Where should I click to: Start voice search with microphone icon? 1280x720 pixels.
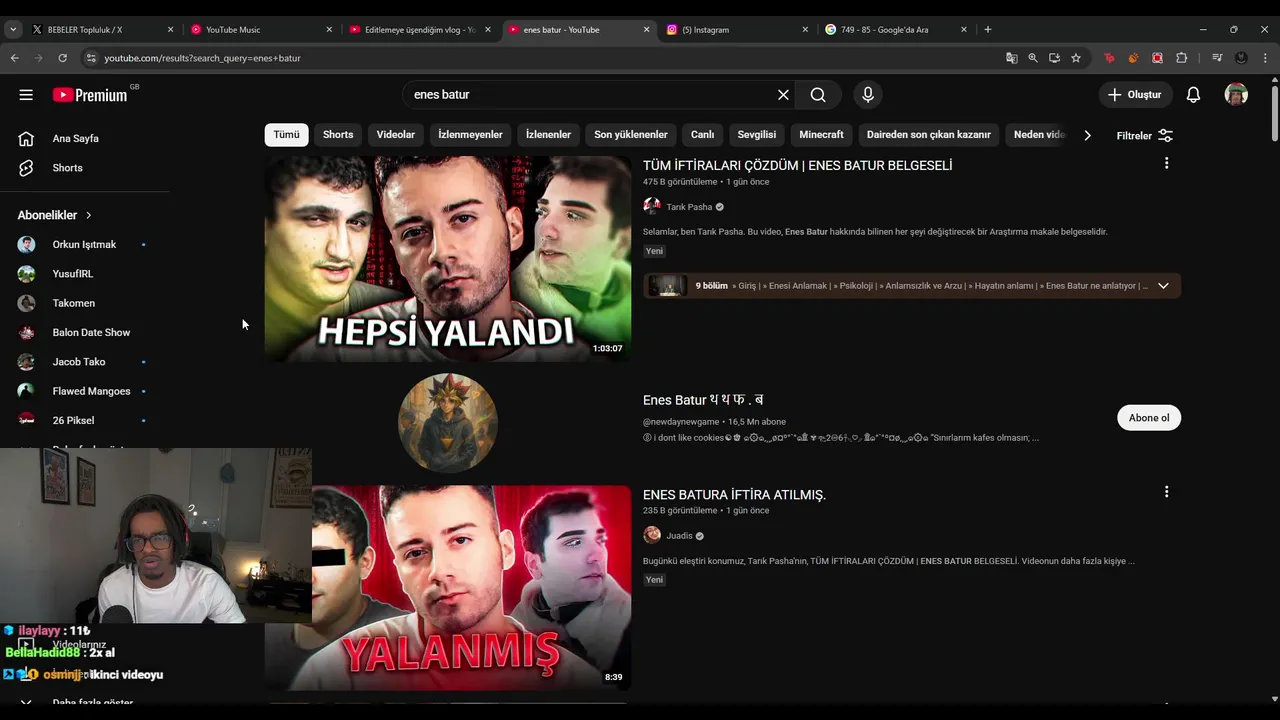[x=868, y=95]
